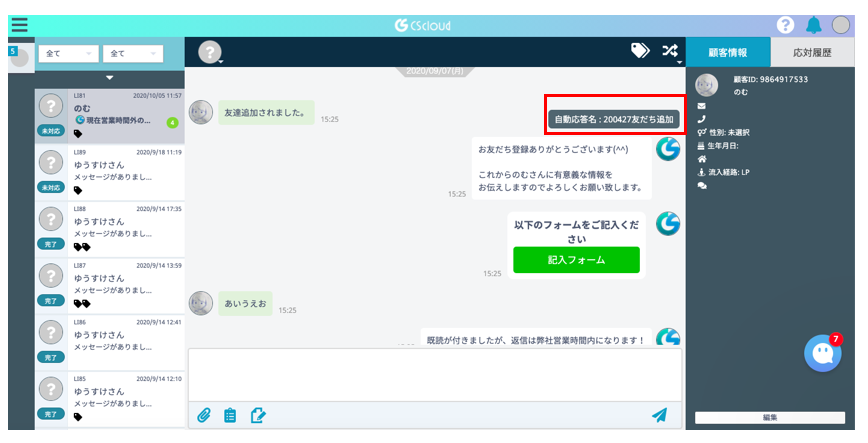The width and height of the screenshot is (868, 443).
Task: Open the second 全て filter dropdown
Action: (132, 53)
